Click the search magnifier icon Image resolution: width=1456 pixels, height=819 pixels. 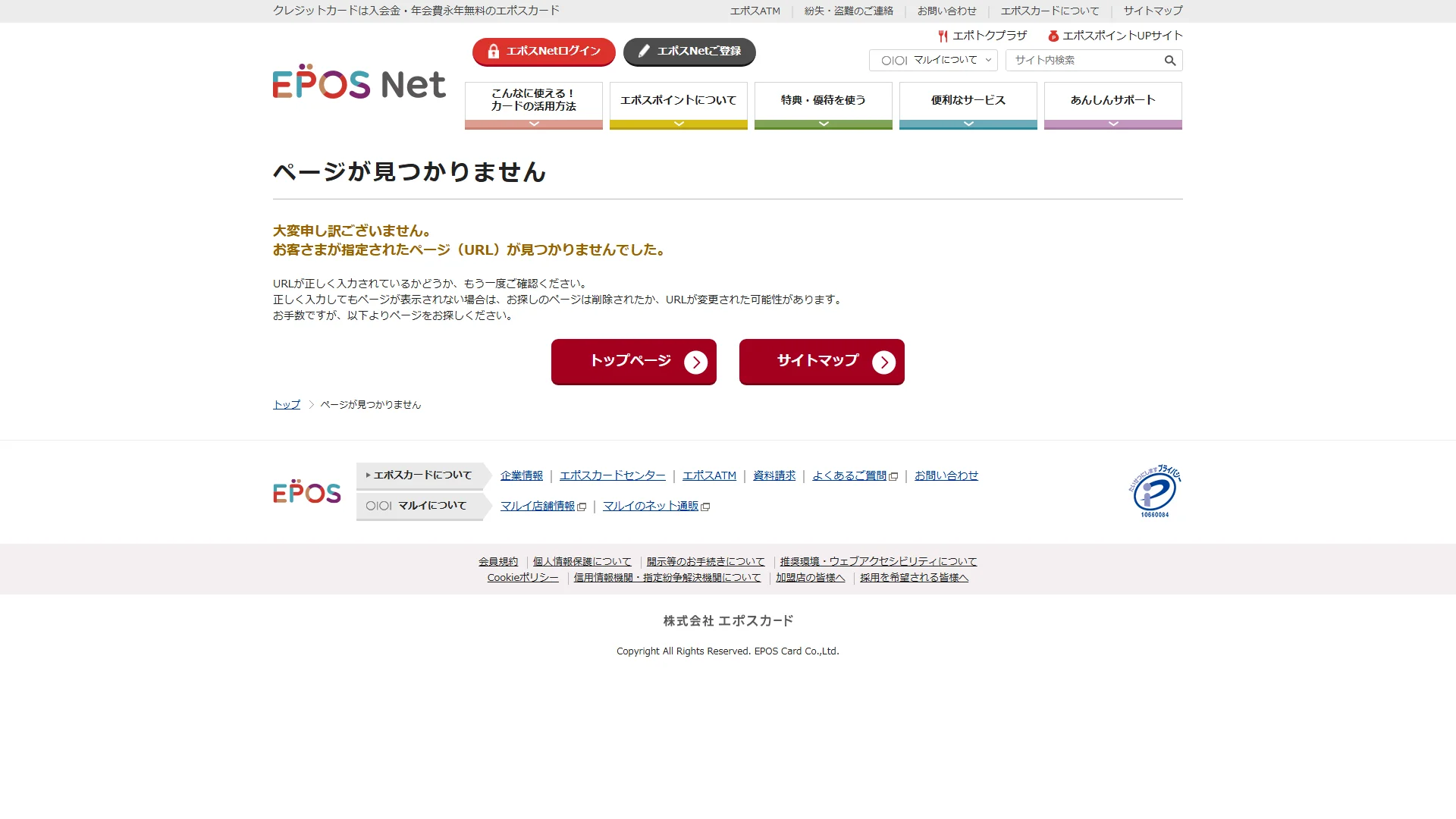1170,61
